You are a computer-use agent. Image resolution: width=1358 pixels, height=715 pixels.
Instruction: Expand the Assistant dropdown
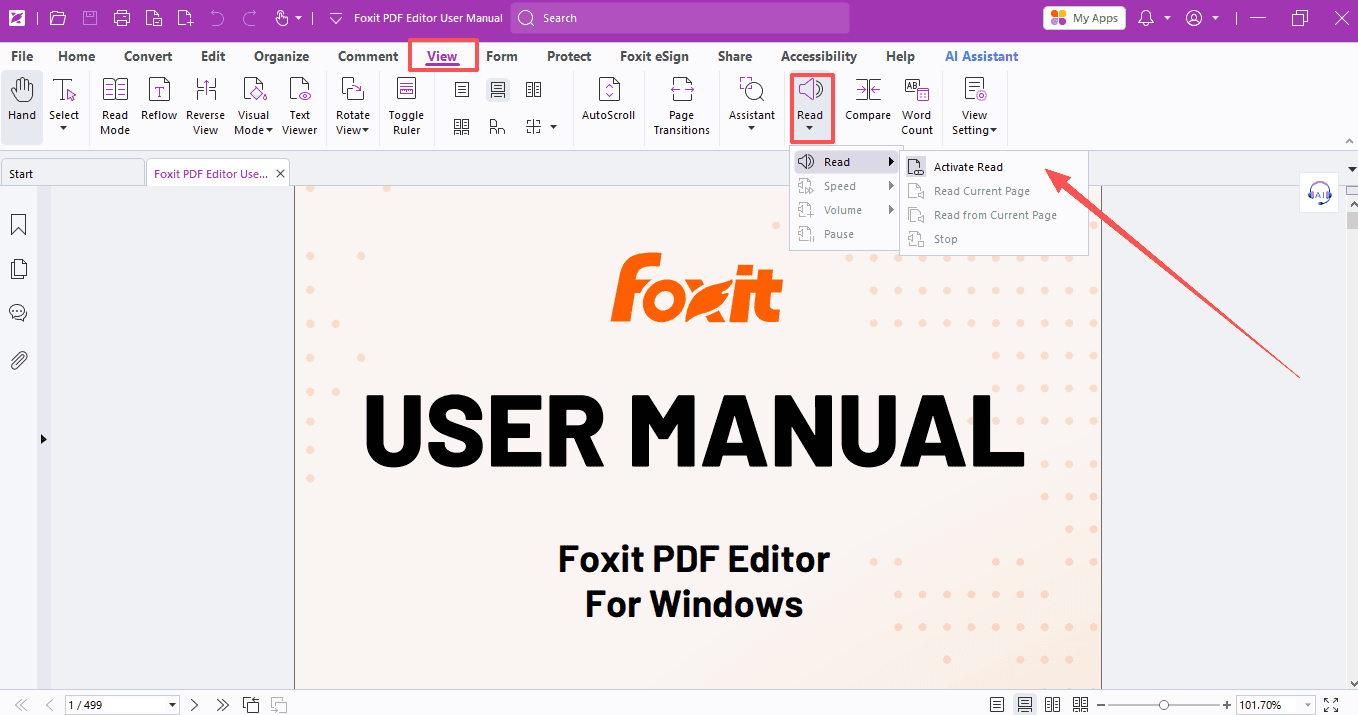click(752, 129)
